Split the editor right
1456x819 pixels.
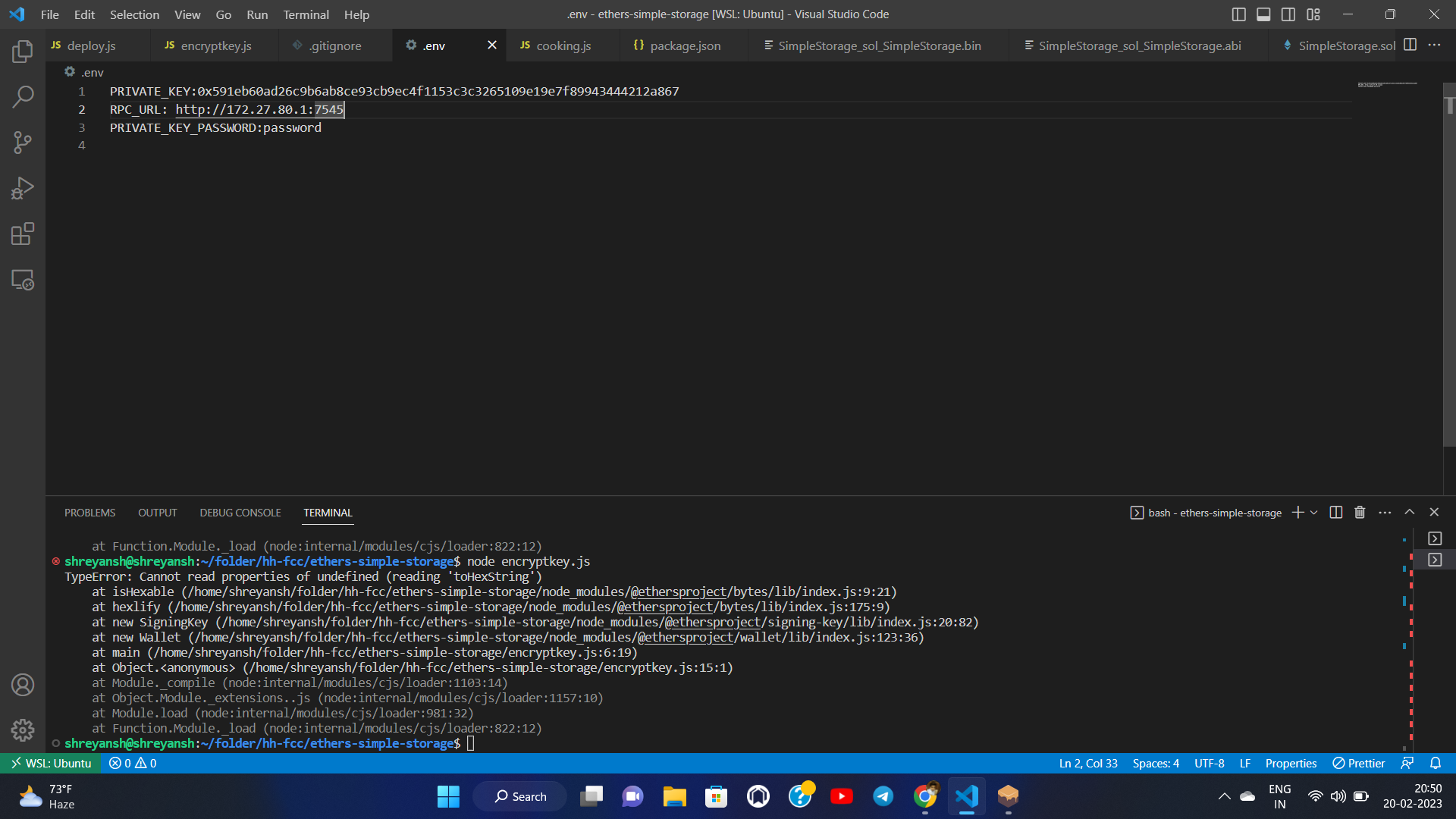[1410, 45]
